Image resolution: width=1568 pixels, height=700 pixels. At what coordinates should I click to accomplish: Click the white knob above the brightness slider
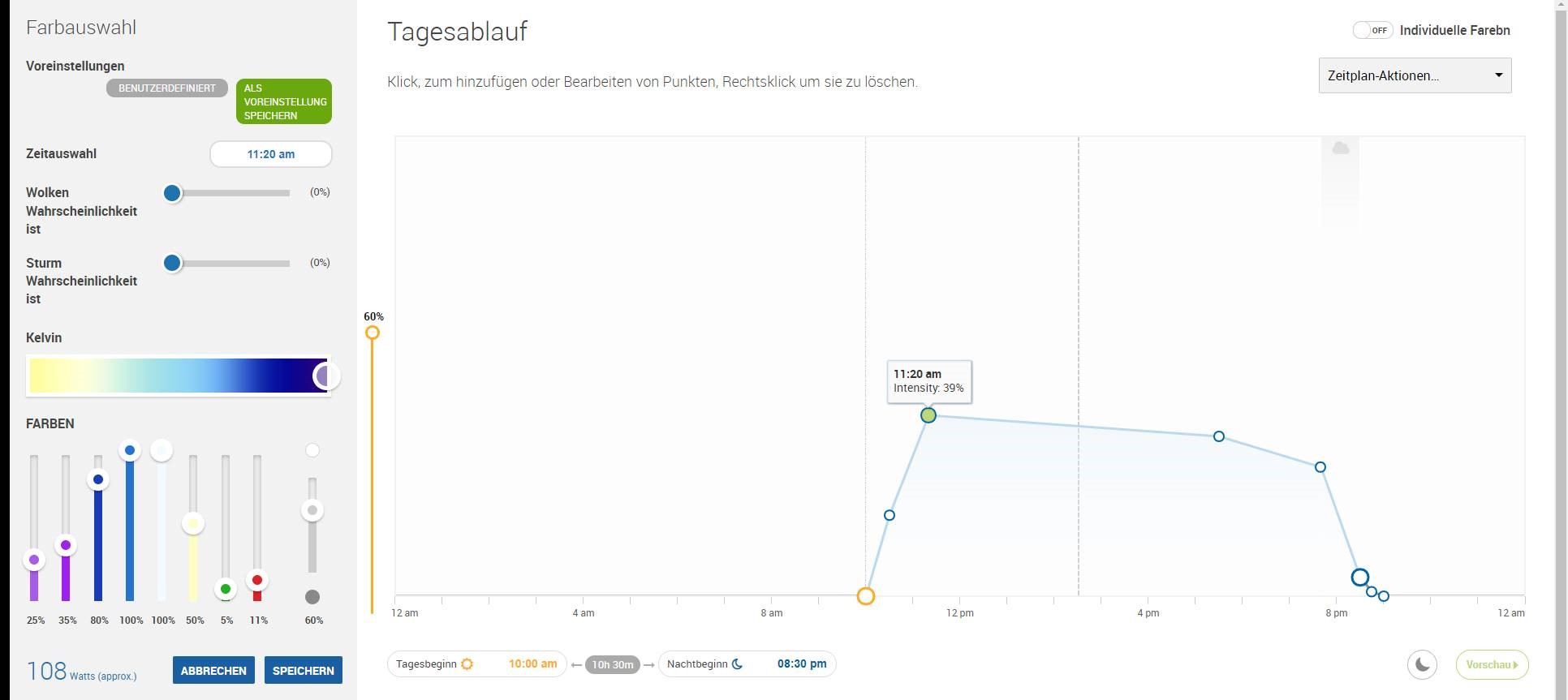(312, 450)
